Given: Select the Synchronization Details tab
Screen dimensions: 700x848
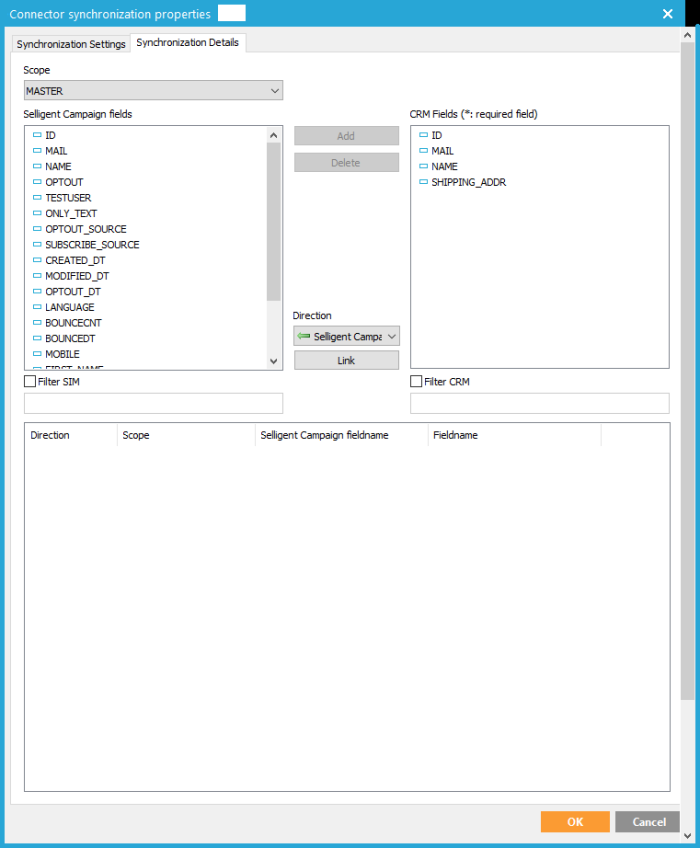Looking at the screenshot, I should tap(188, 43).
